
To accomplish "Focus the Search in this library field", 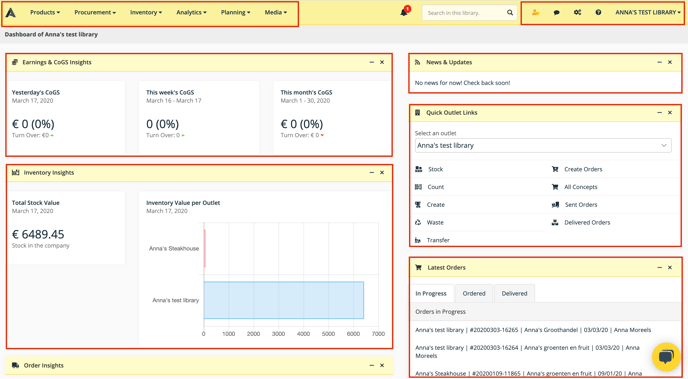I will coord(465,13).
